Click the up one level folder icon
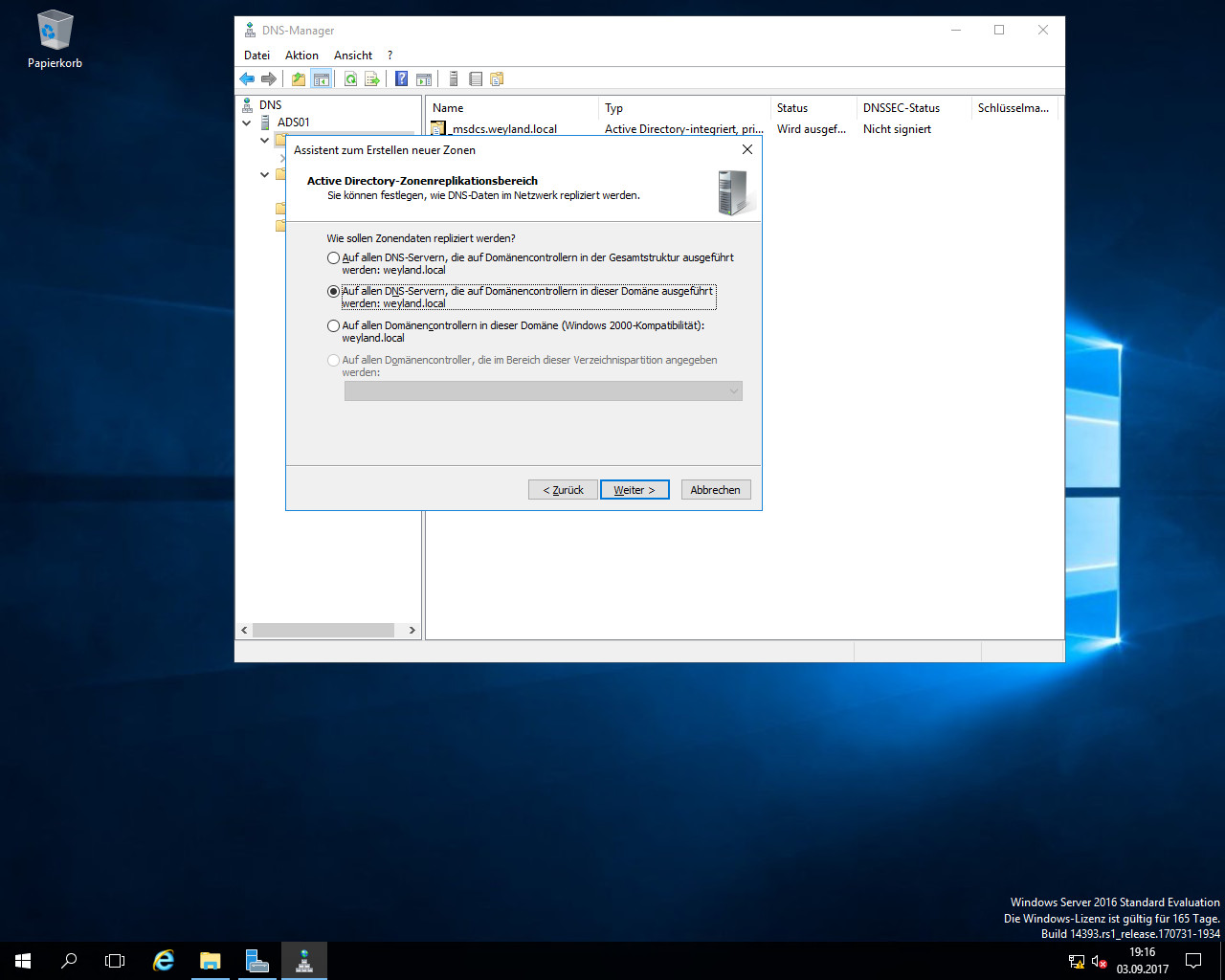This screenshot has width=1225, height=980. coord(299,79)
